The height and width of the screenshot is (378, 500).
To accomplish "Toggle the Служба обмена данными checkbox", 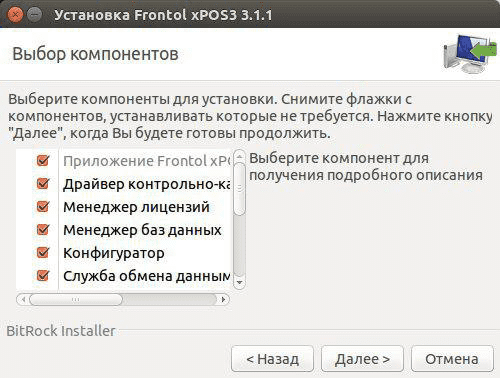I will 43,276.
